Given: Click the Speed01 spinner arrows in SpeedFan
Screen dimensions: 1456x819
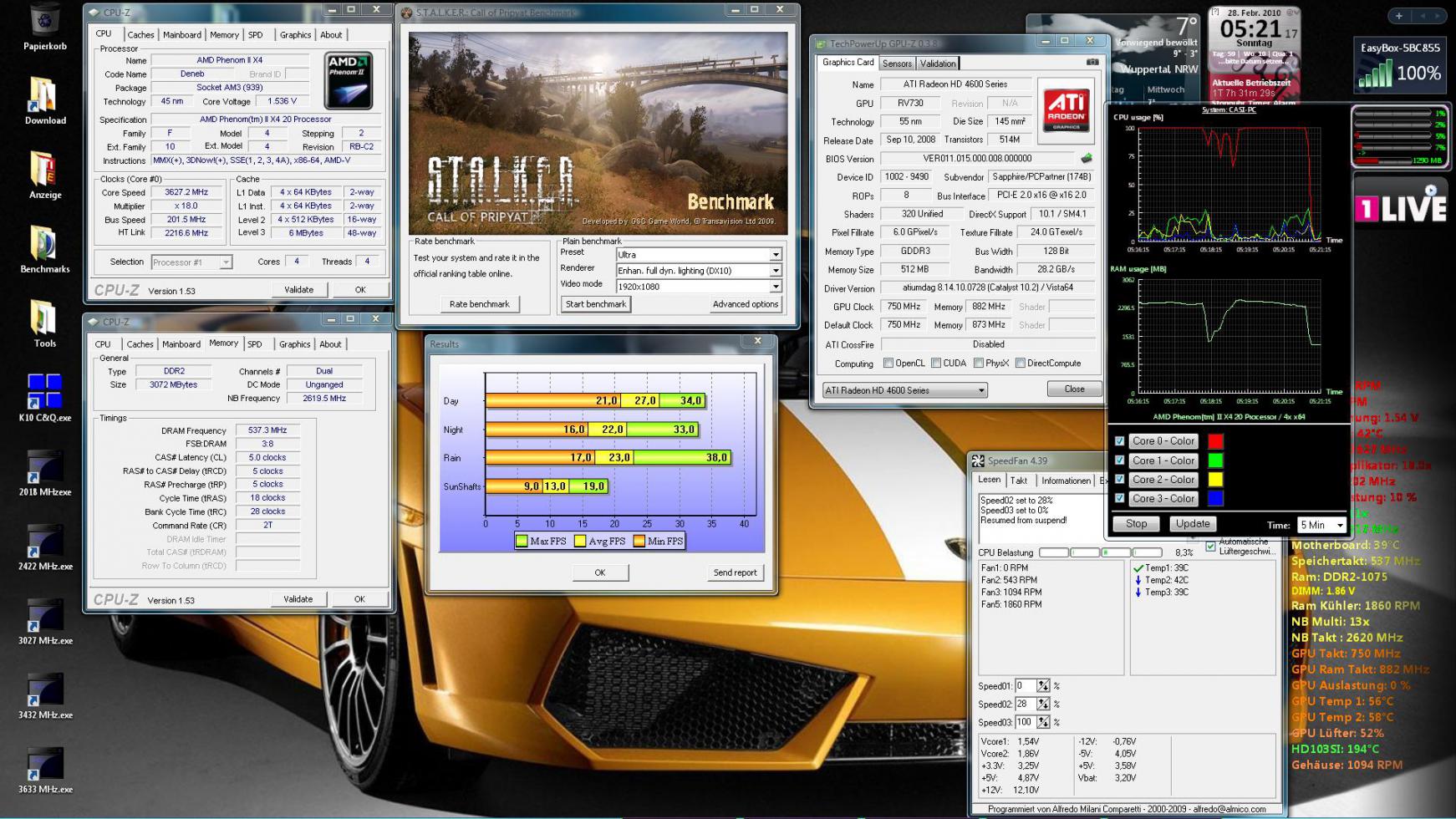Looking at the screenshot, I should (1043, 686).
